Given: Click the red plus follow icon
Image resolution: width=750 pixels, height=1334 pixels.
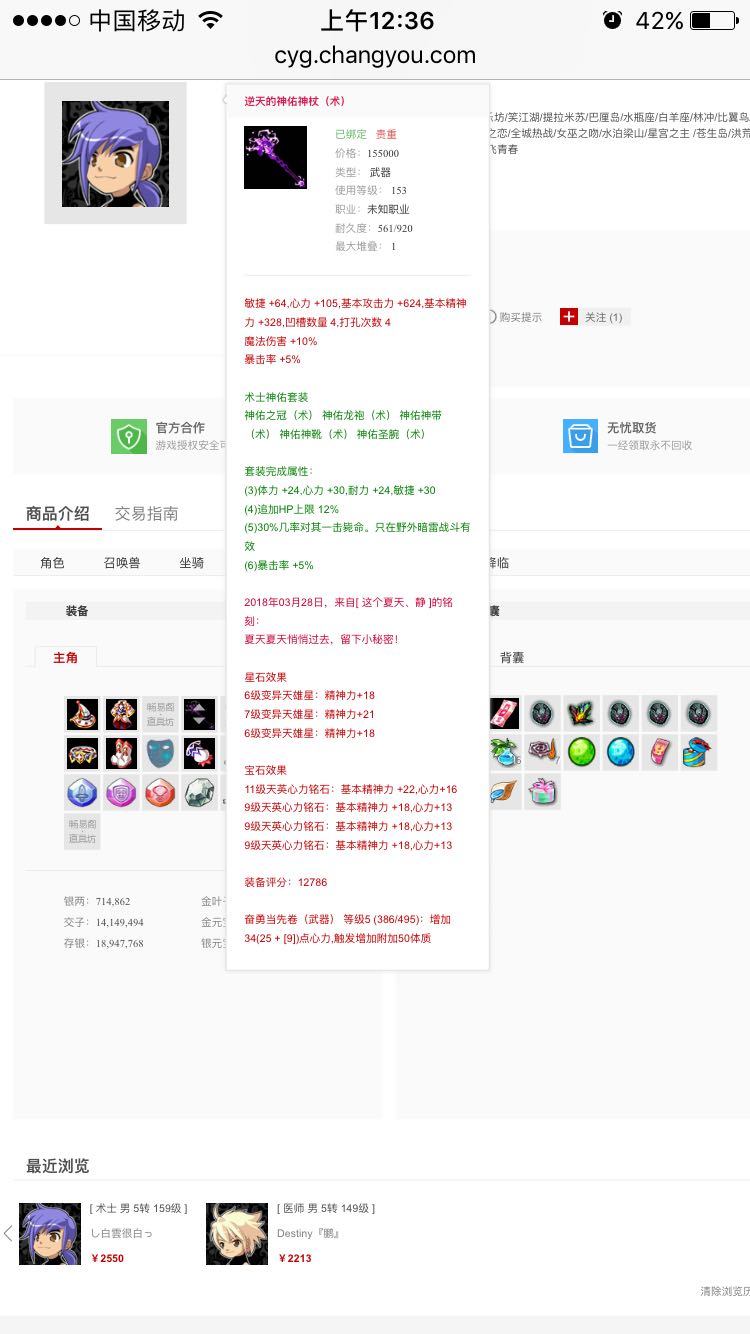Looking at the screenshot, I should pos(569,317).
